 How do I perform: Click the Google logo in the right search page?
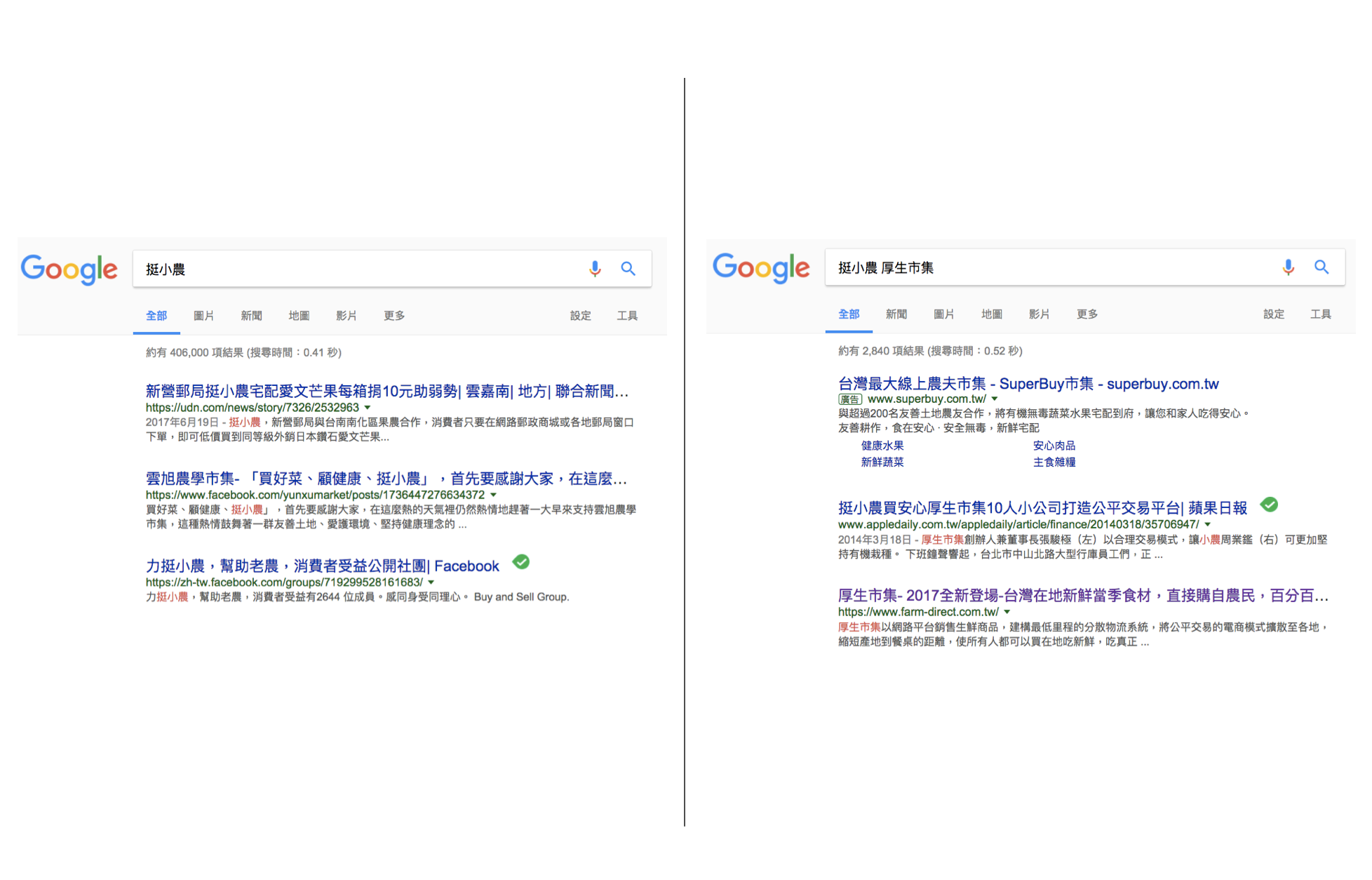pos(761,268)
